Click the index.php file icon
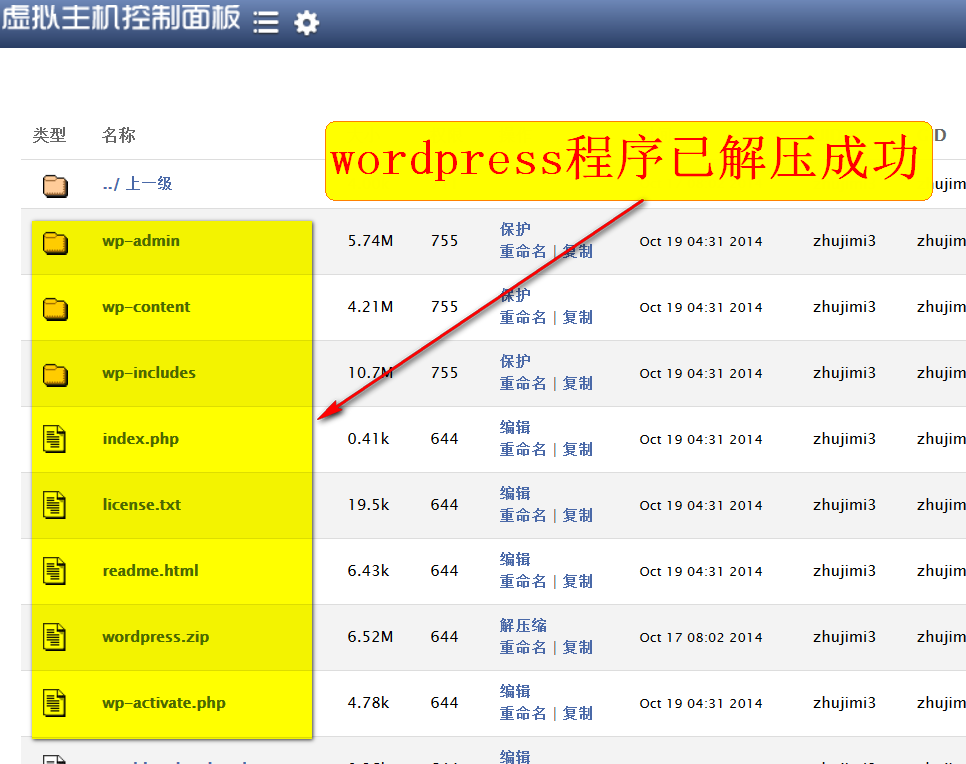 coord(54,439)
